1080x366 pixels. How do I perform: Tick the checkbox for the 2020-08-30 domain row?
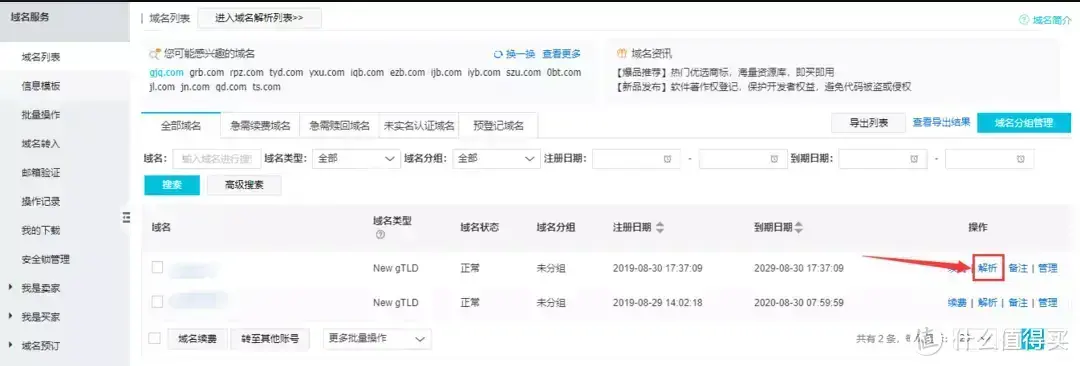[x=157, y=301]
